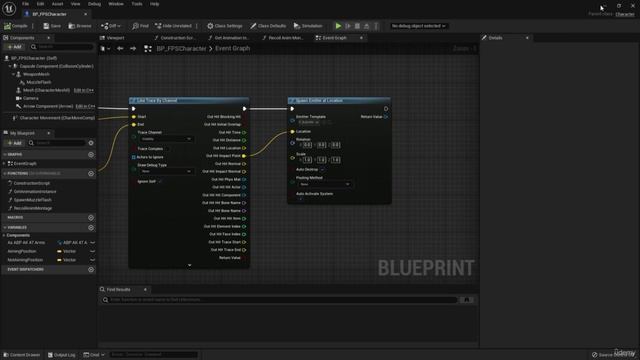Select the Camera component
The width and height of the screenshot is (640, 360).
pos(31,98)
